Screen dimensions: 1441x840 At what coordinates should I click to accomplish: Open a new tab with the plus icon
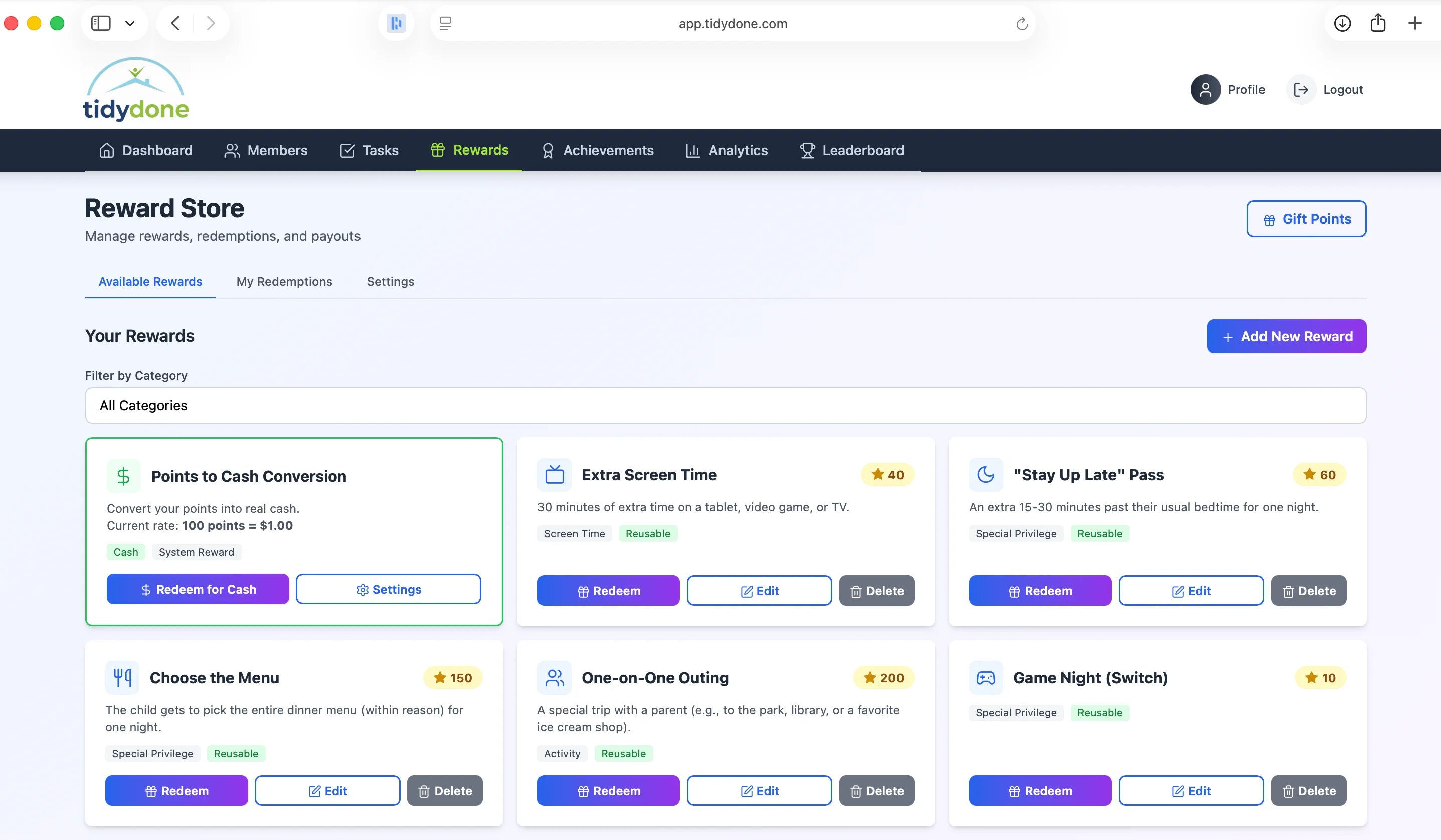[1415, 23]
